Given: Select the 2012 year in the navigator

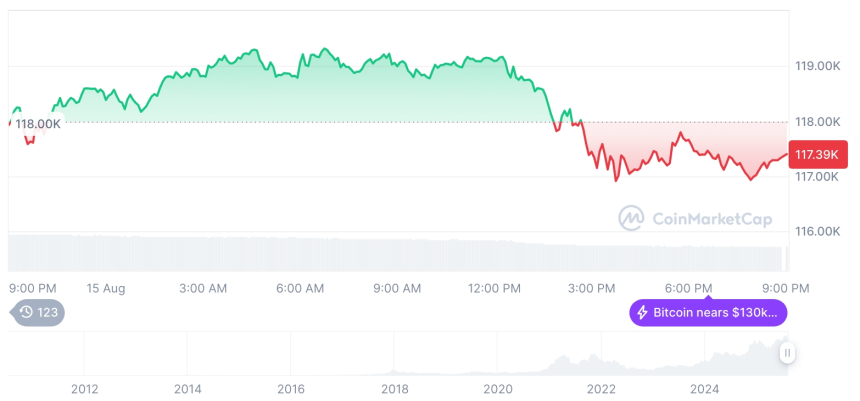Looking at the screenshot, I should click(x=84, y=388).
